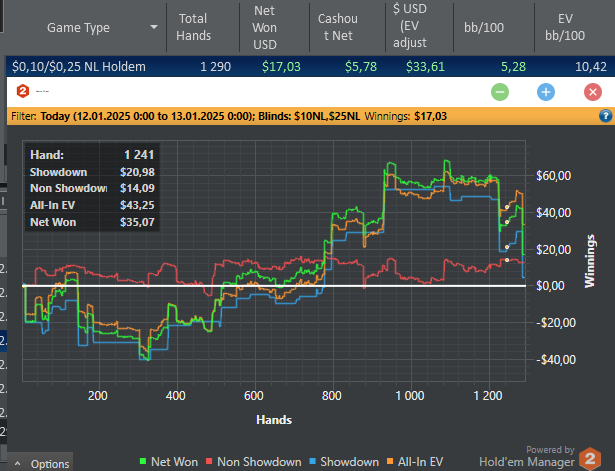Click the 5,28 bb/100 cell
The width and height of the screenshot is (615, 471).
513,67
